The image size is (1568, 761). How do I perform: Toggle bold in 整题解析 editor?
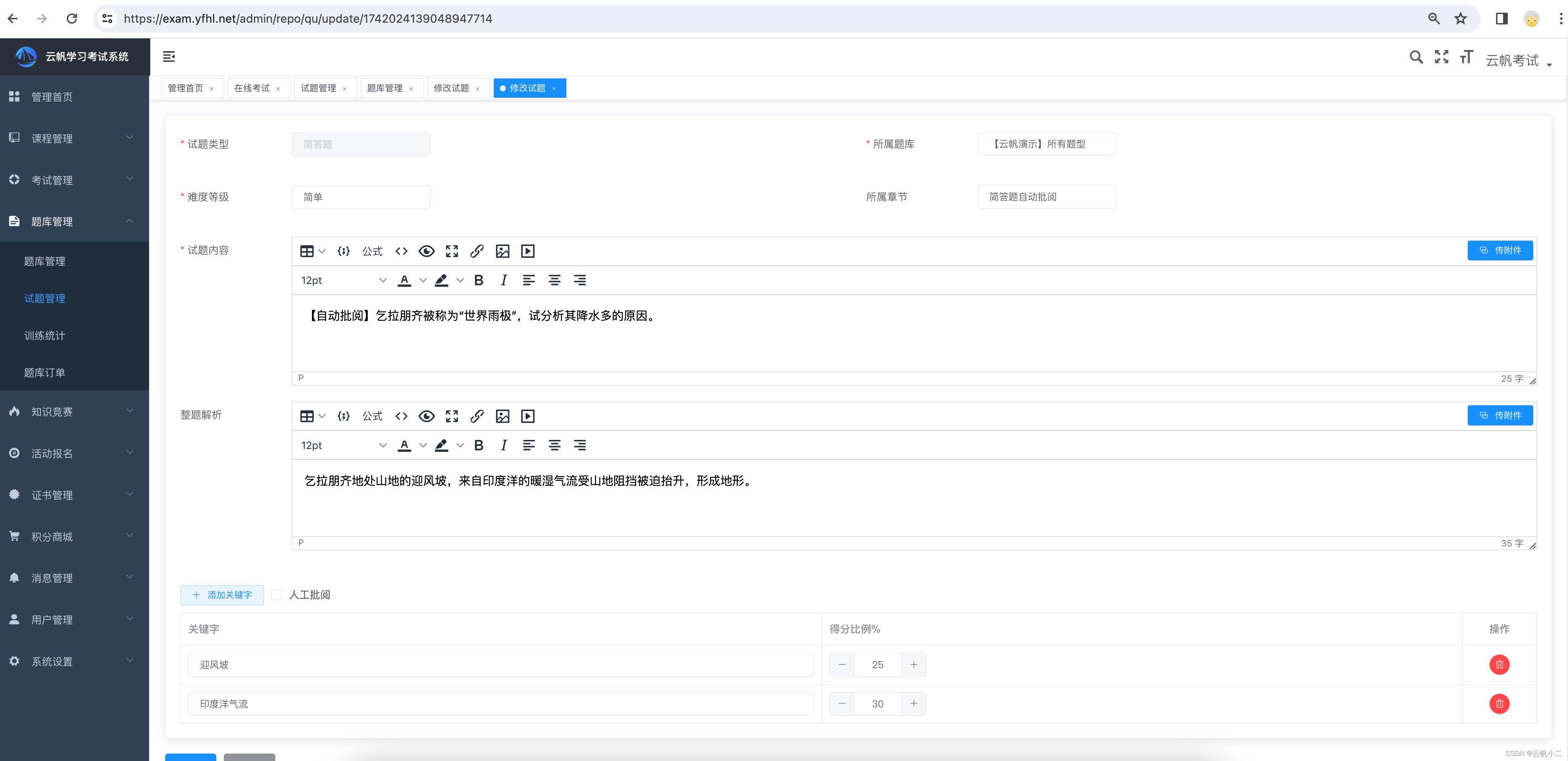tap(478, 445)
